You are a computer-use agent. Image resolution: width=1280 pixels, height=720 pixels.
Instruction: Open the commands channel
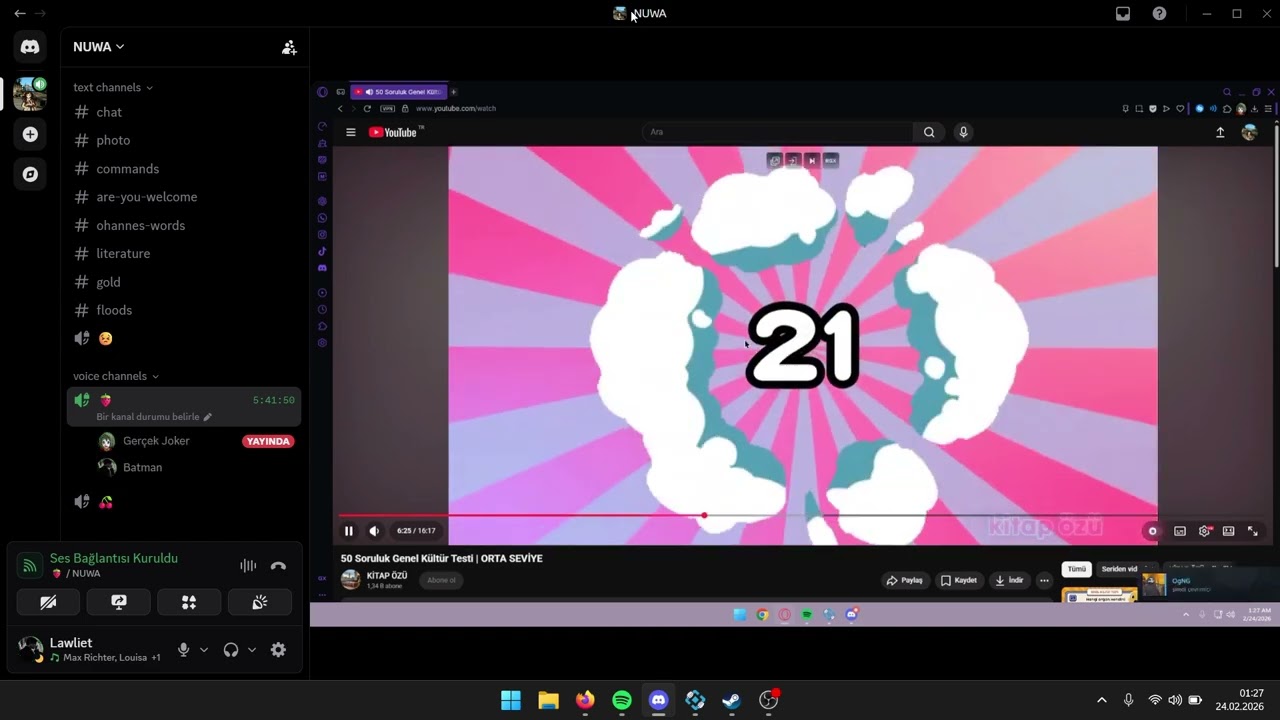tap(184, 169)
